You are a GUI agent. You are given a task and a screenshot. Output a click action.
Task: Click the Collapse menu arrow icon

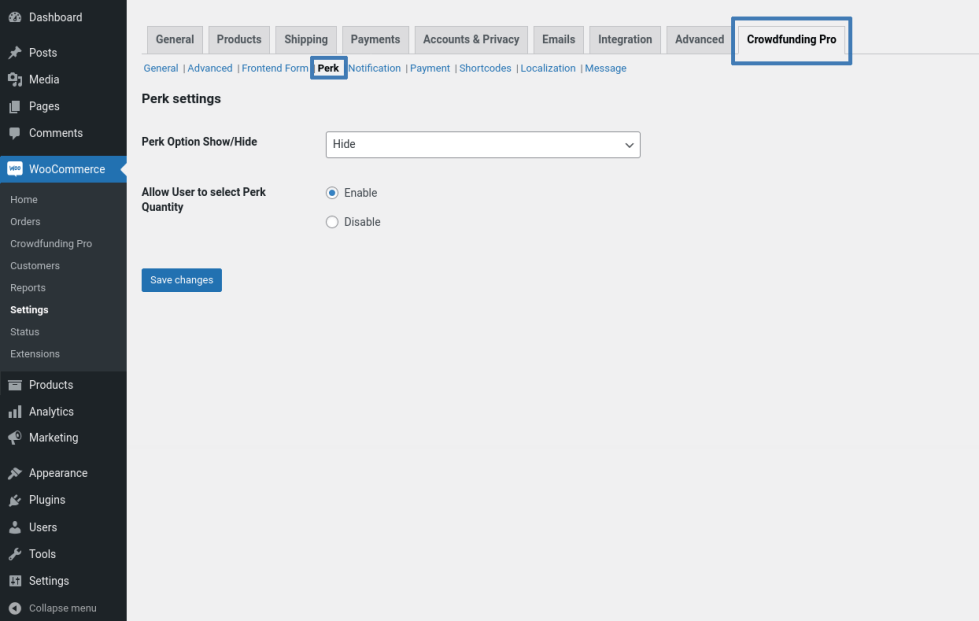click(x=15, y=608)
